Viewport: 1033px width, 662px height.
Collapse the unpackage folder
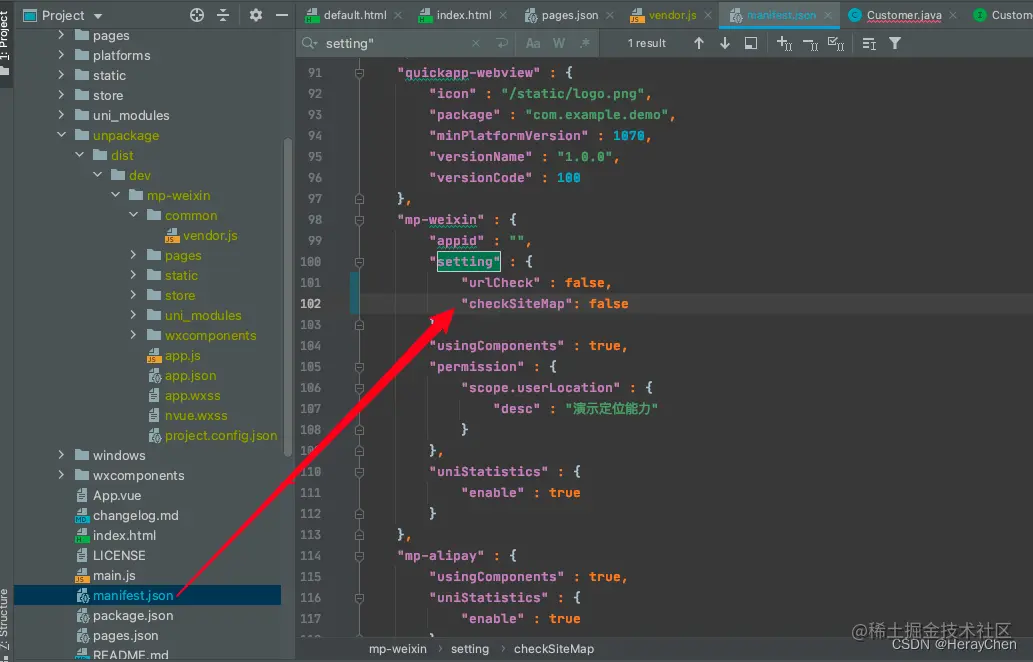61,135
